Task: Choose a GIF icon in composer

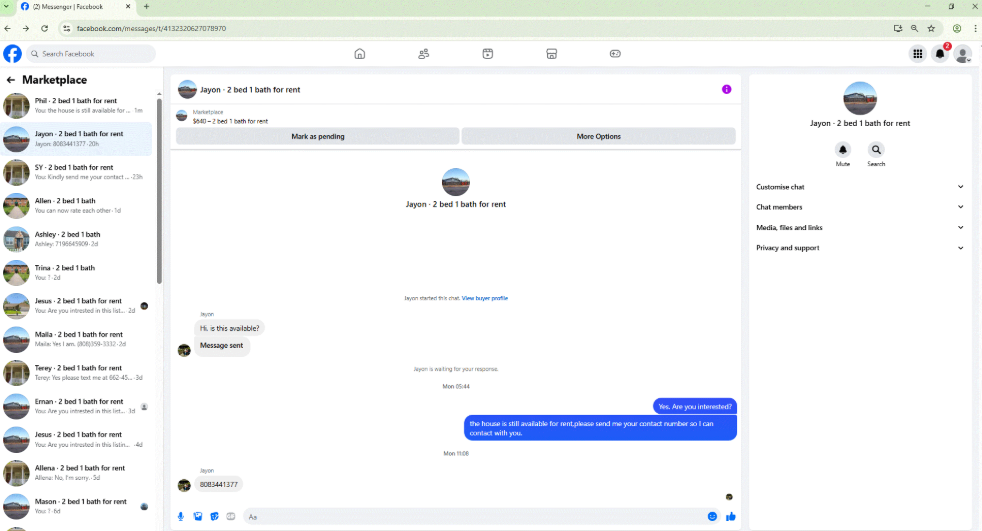Action: pos(231,517)
